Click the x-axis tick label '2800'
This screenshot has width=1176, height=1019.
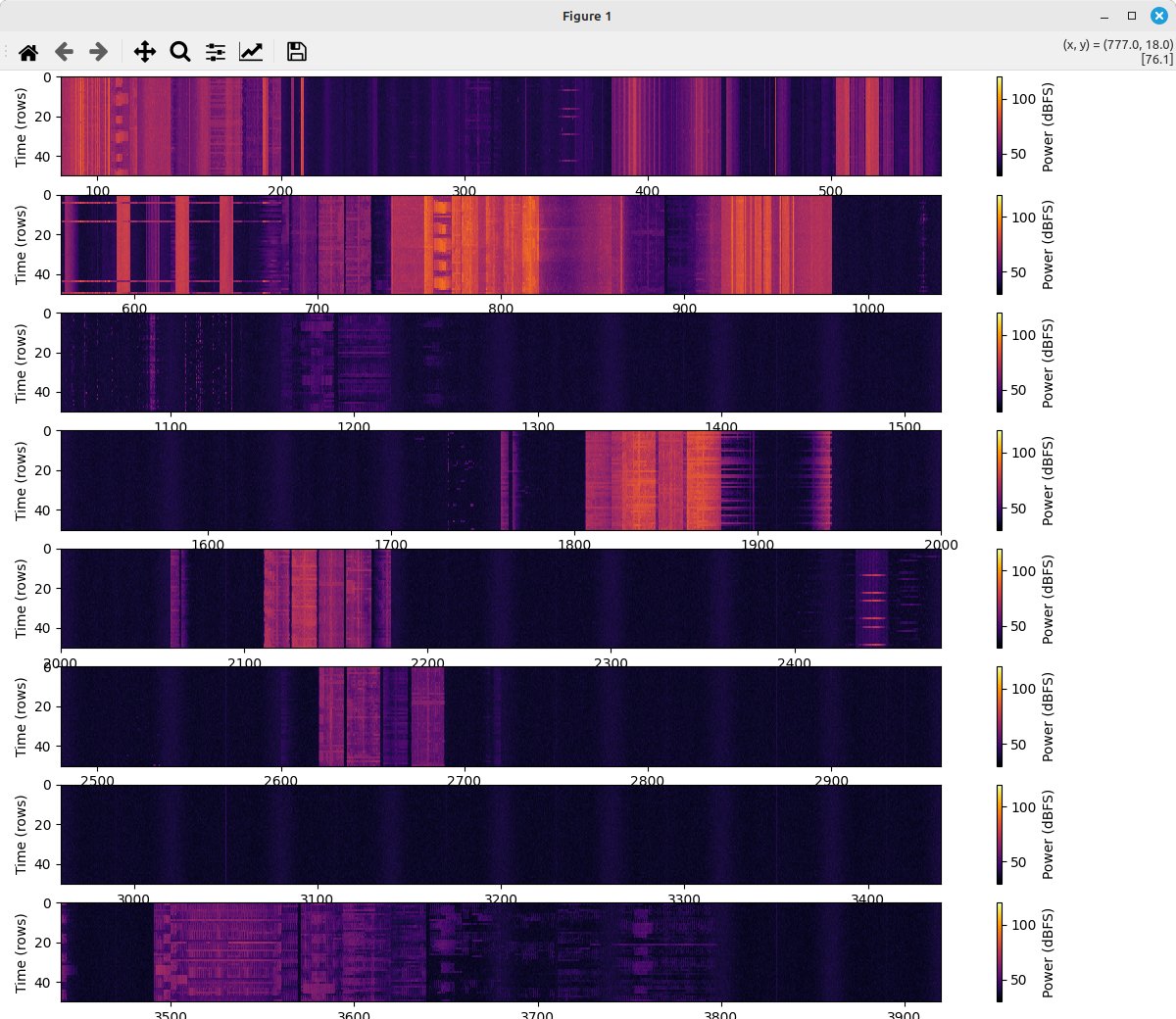pos(648,781)
